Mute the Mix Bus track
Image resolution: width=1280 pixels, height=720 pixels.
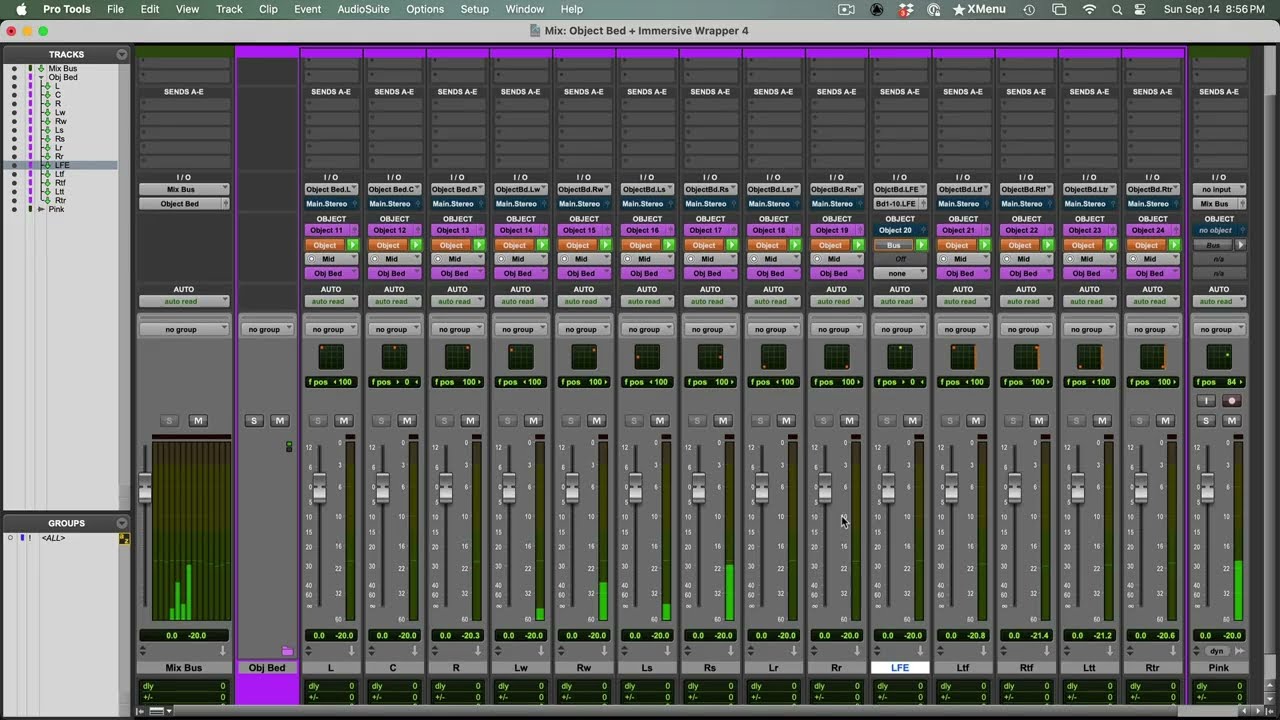click(x=198, y=421)
